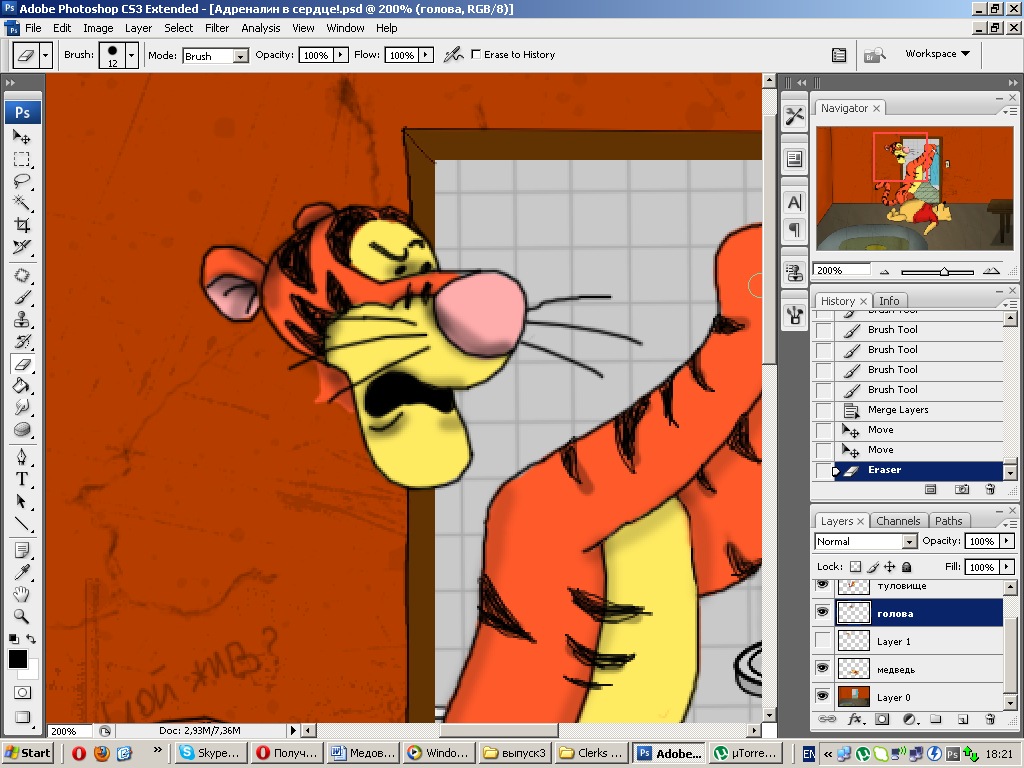Show Layer 1 by clicking its visibility box
The width and height of the screenshot is (1024, 768).
[x=823, y=641]
